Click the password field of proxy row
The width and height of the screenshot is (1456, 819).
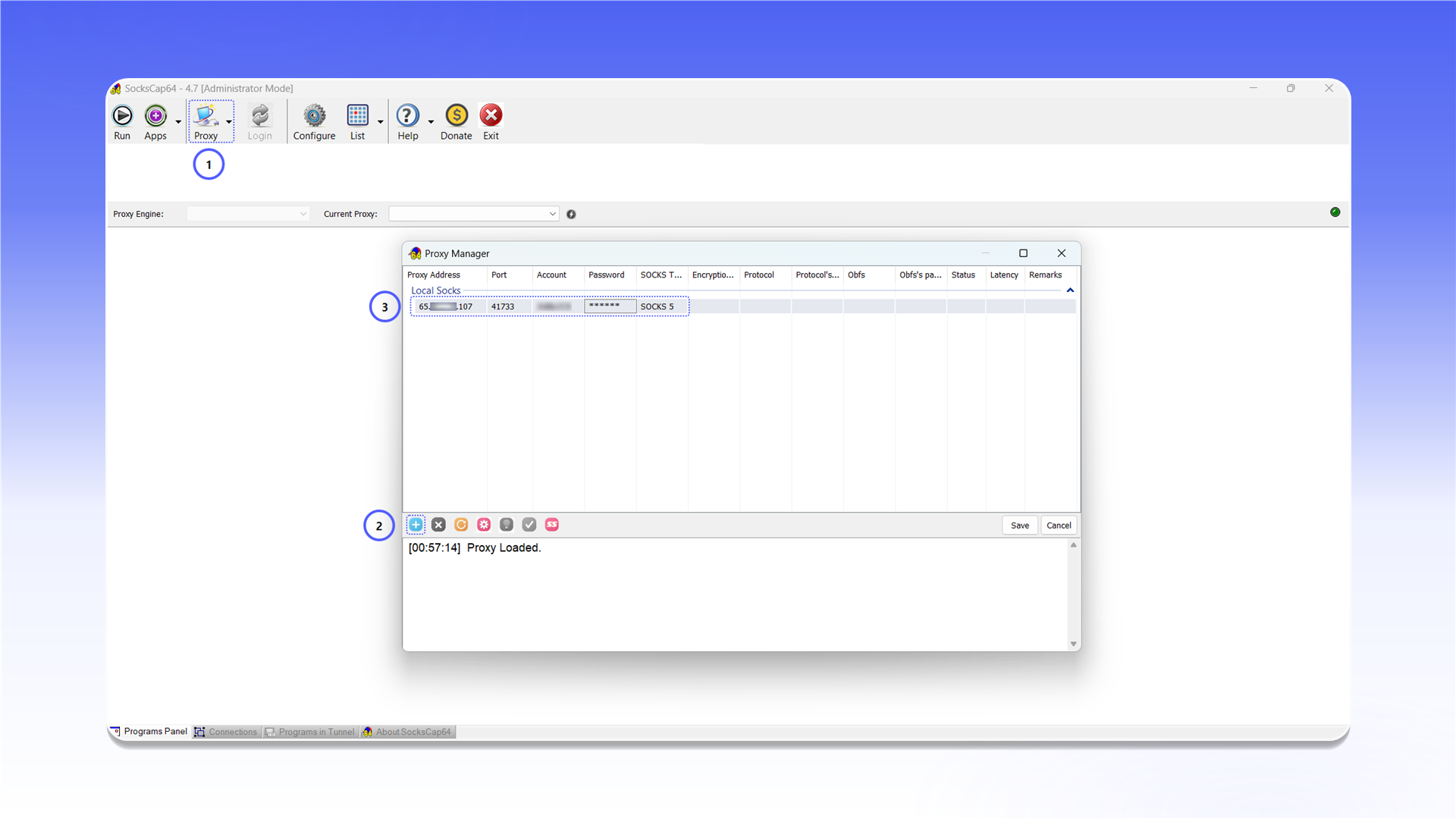point(610,306)
